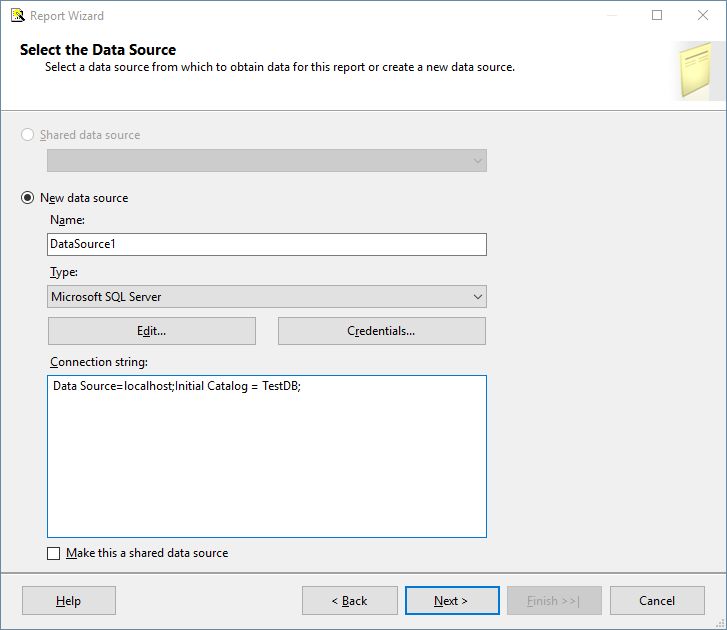The height and width of the screenshot is (630, 727).
Task: Click the Edit... button
Action: tap(152, 331)
